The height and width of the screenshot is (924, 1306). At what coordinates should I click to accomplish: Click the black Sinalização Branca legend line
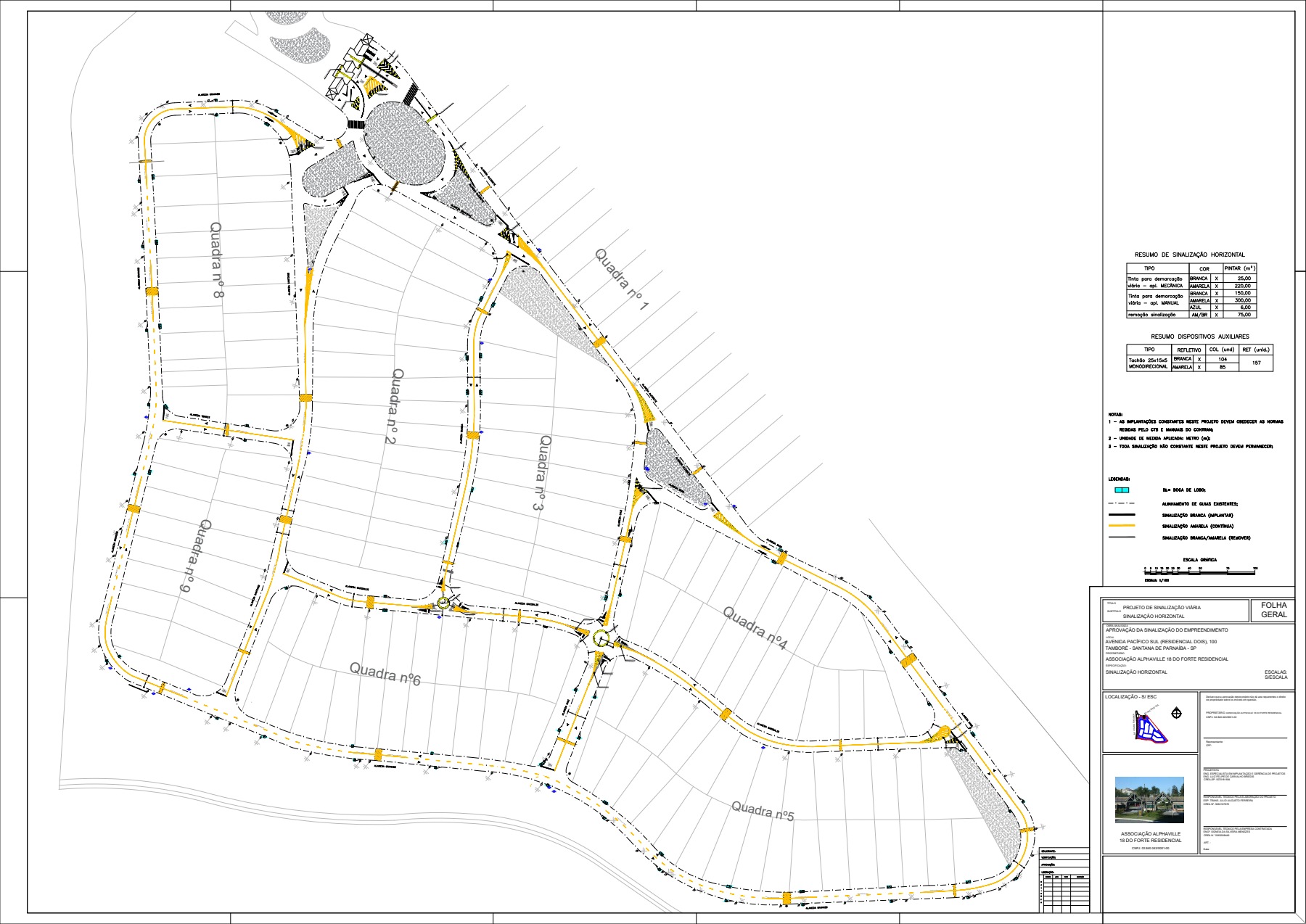[x=1122, y=514]
